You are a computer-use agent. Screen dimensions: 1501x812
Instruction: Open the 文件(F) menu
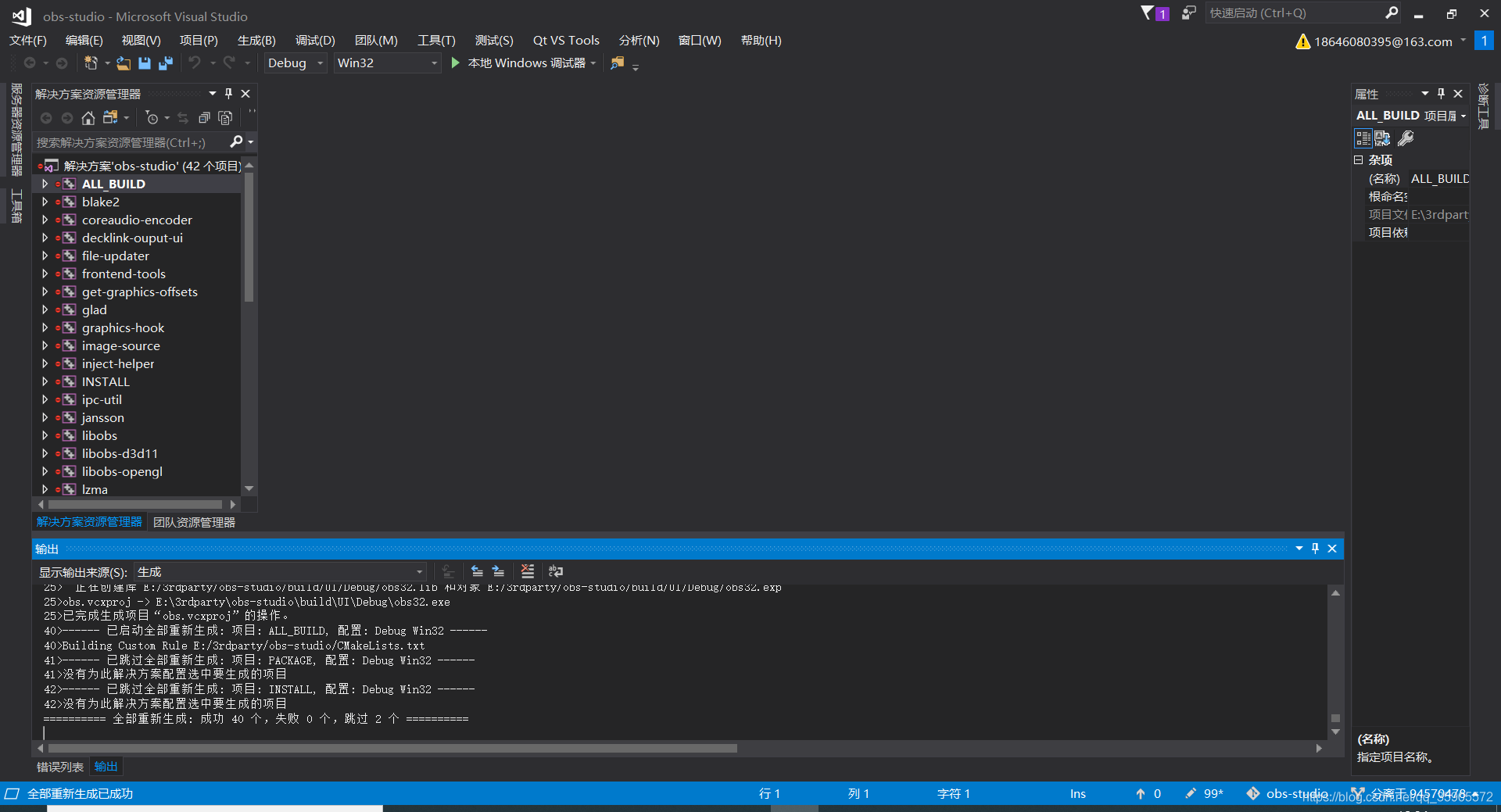click(x=28, y=40)
